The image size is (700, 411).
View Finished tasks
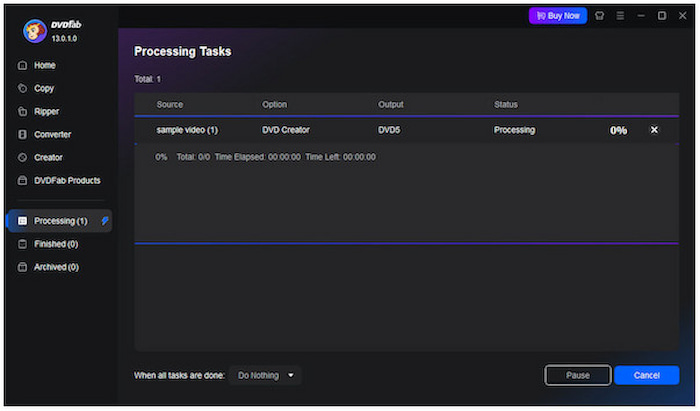[x=56, y=244]
